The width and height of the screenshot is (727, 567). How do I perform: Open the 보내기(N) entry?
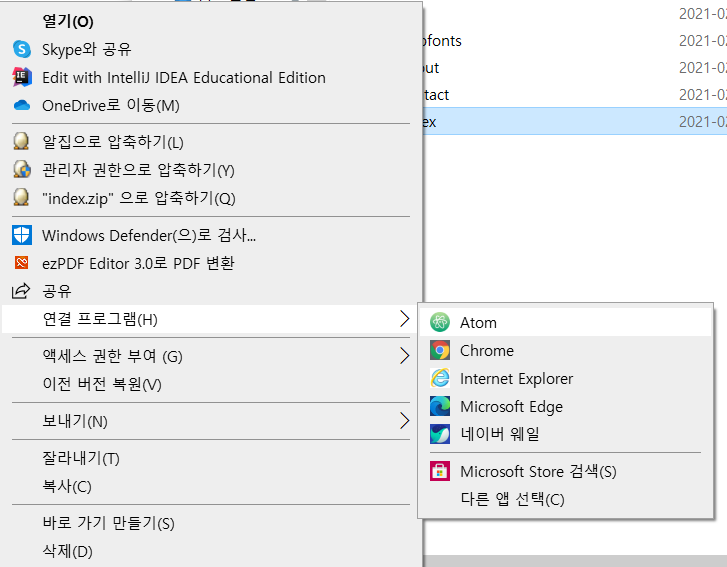click(211, 421)
